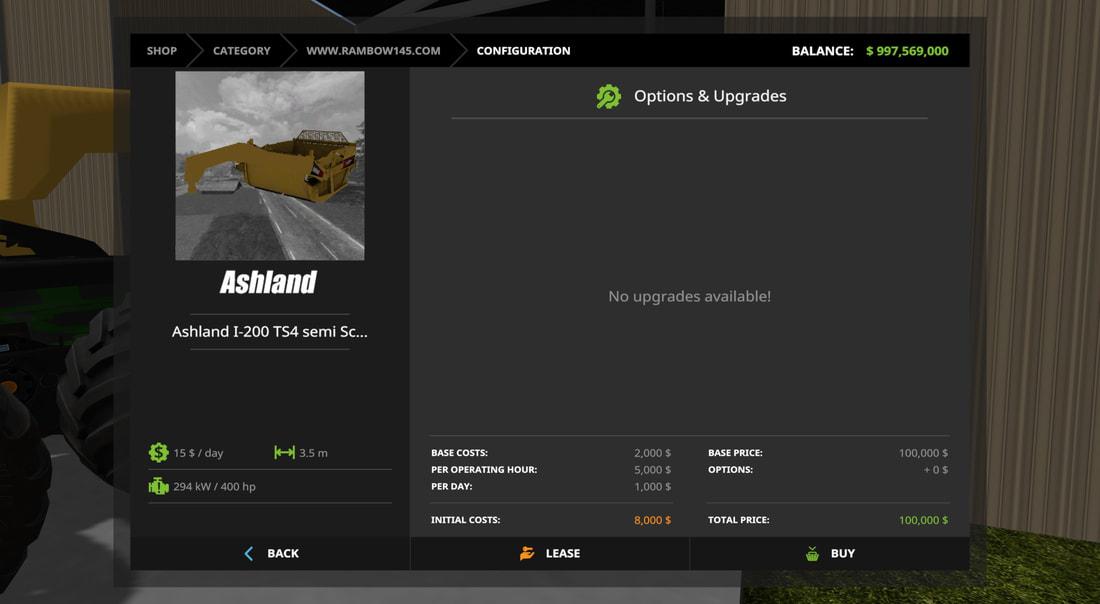Click the green shopping basket icon
This screenshot has height=604, width=1100.
[812, 553]
